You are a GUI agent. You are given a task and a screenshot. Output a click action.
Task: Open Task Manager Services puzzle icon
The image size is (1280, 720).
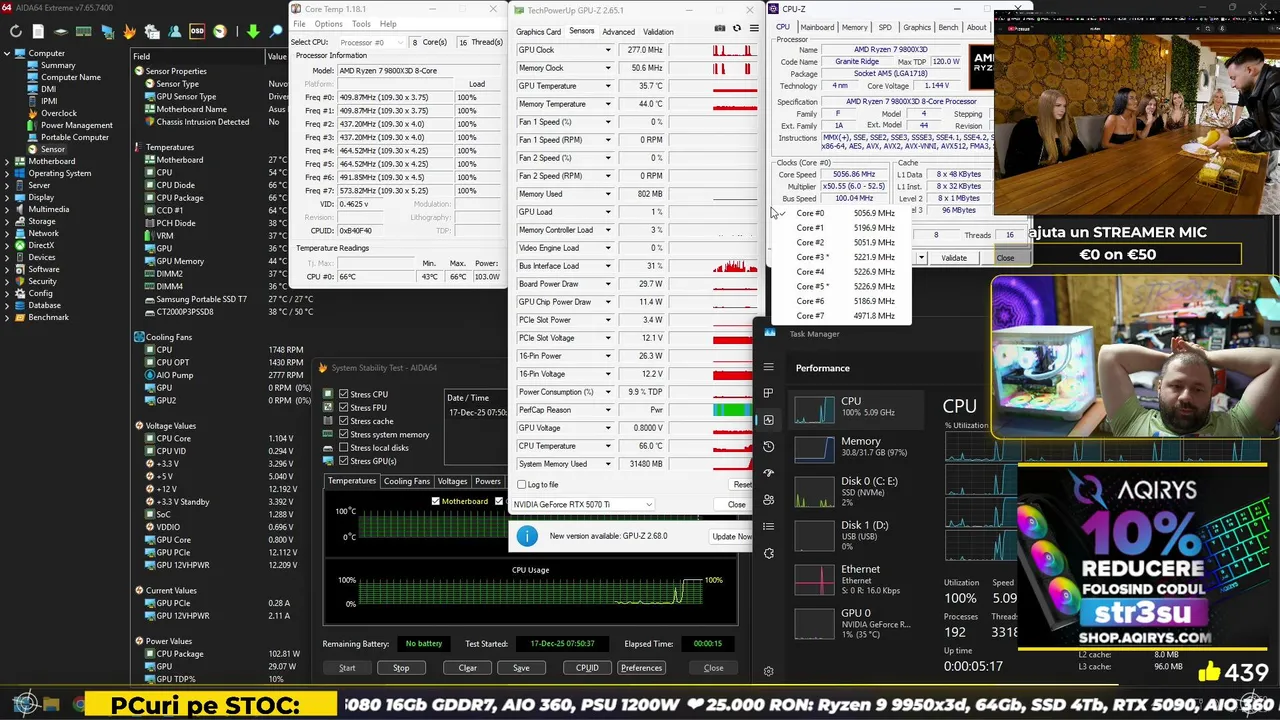tap(768, 553)
